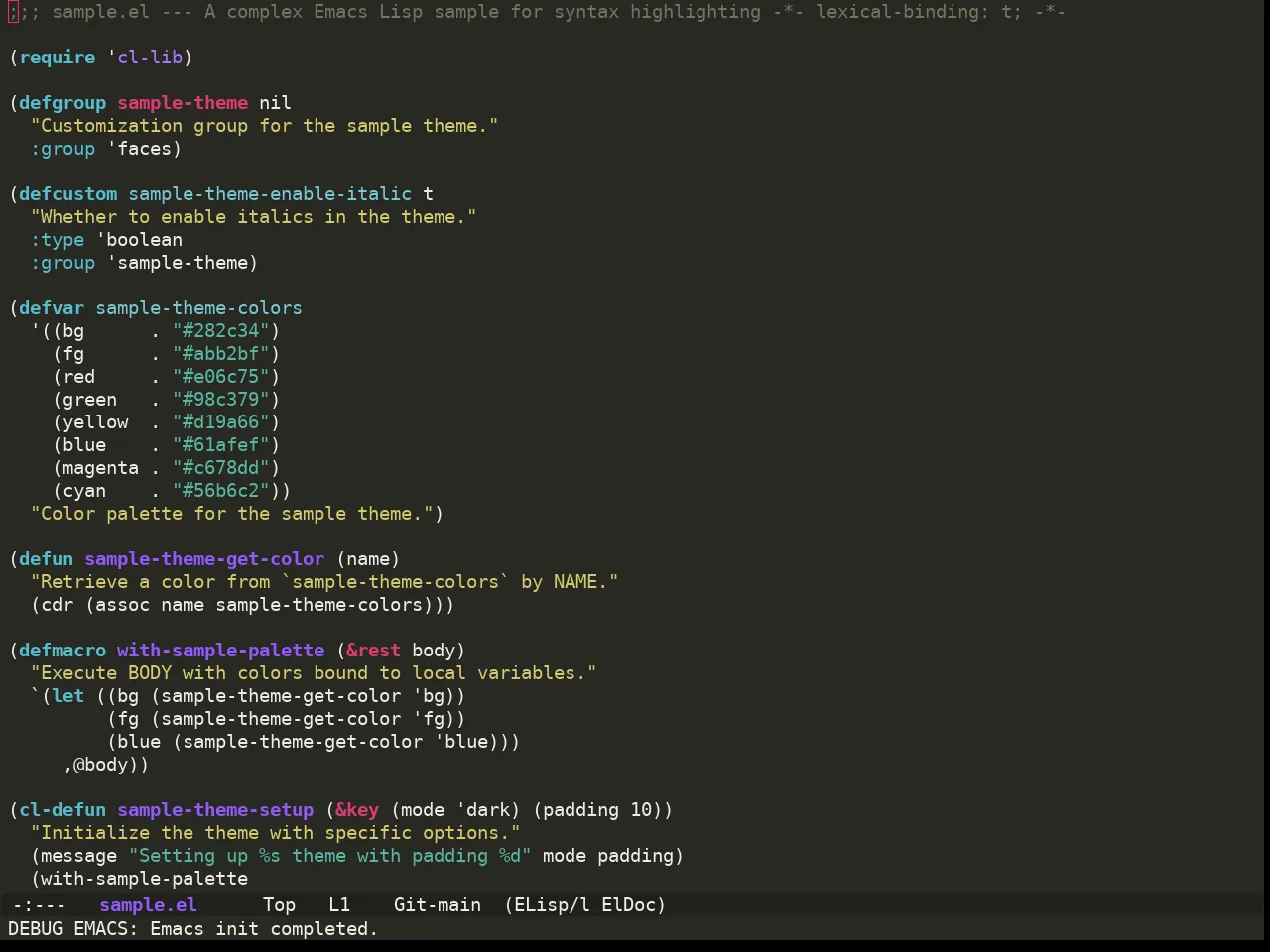This screenshot has width=1270, height=952.
Task: Click the 'sample-theme-colors' name after defvar
Action: pyautogui.click(x=199, y=308)
